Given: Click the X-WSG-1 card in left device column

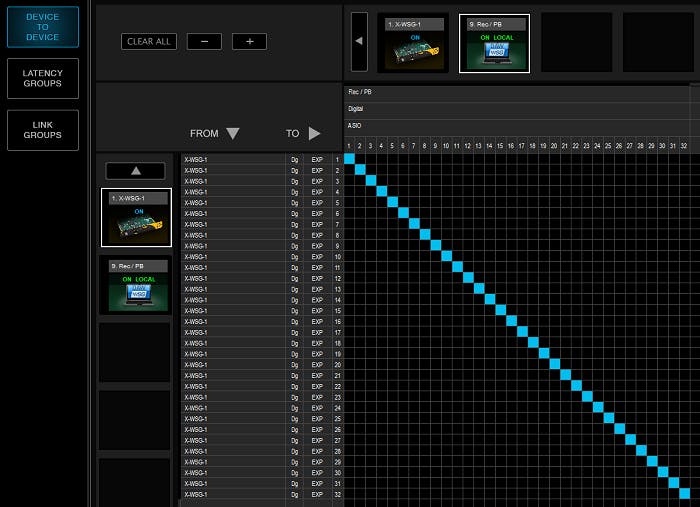Looking at the screenshot, I should (x=136, y=217).
